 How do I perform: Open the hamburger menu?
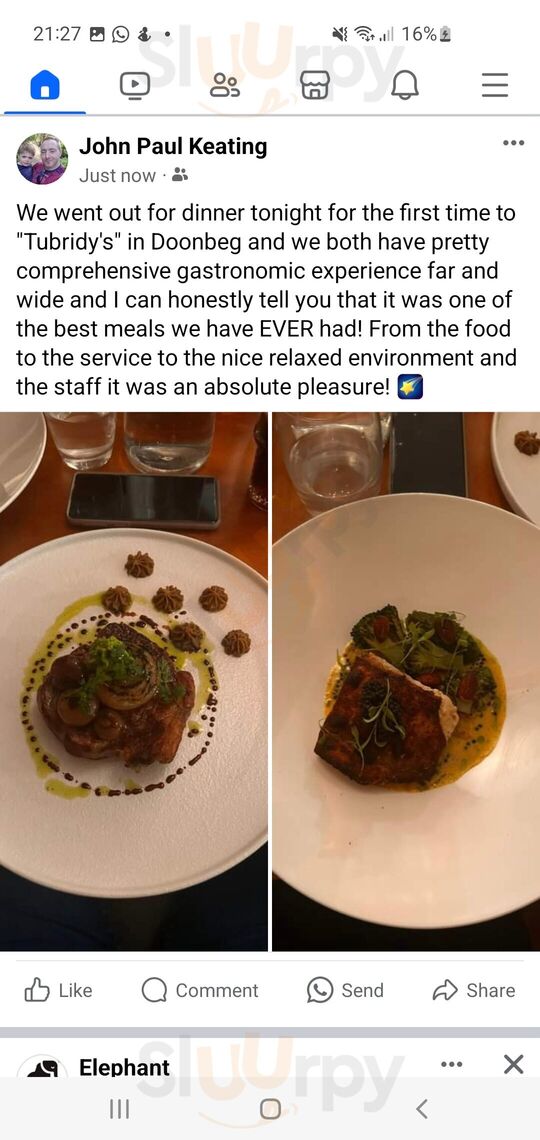tap(495, 86)
